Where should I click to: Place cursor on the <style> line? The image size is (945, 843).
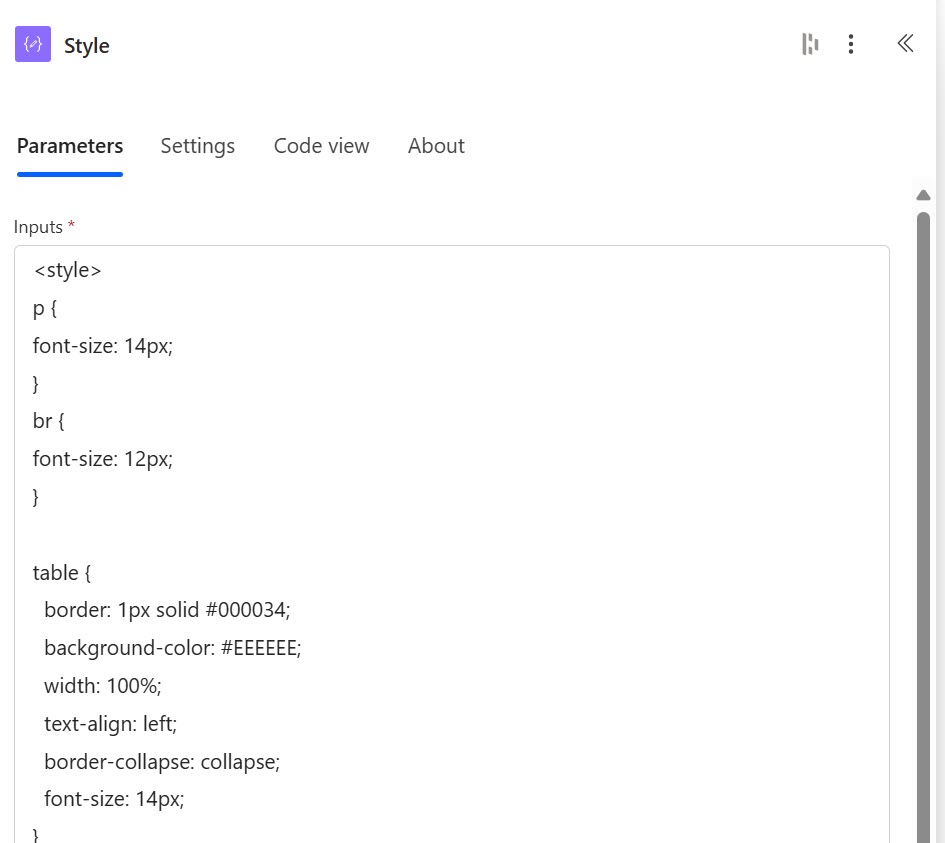(68, 270)
